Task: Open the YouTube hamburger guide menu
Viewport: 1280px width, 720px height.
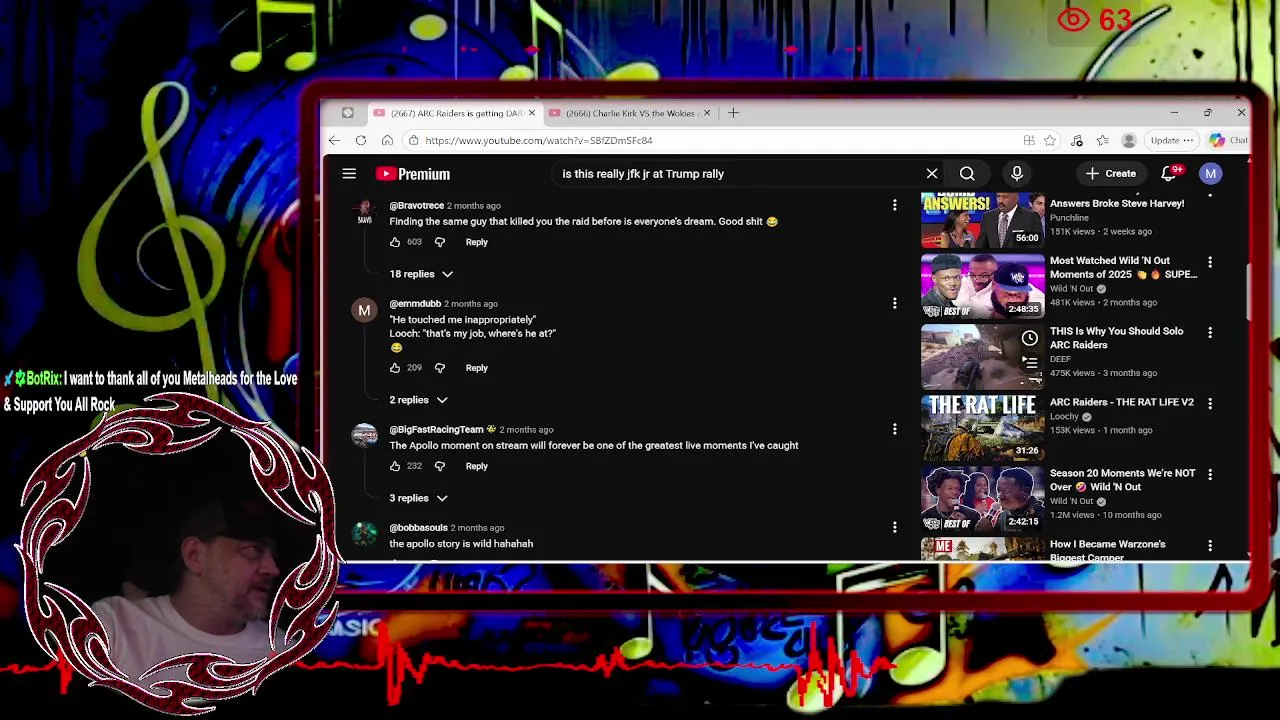Action: (x=349, y=174)
